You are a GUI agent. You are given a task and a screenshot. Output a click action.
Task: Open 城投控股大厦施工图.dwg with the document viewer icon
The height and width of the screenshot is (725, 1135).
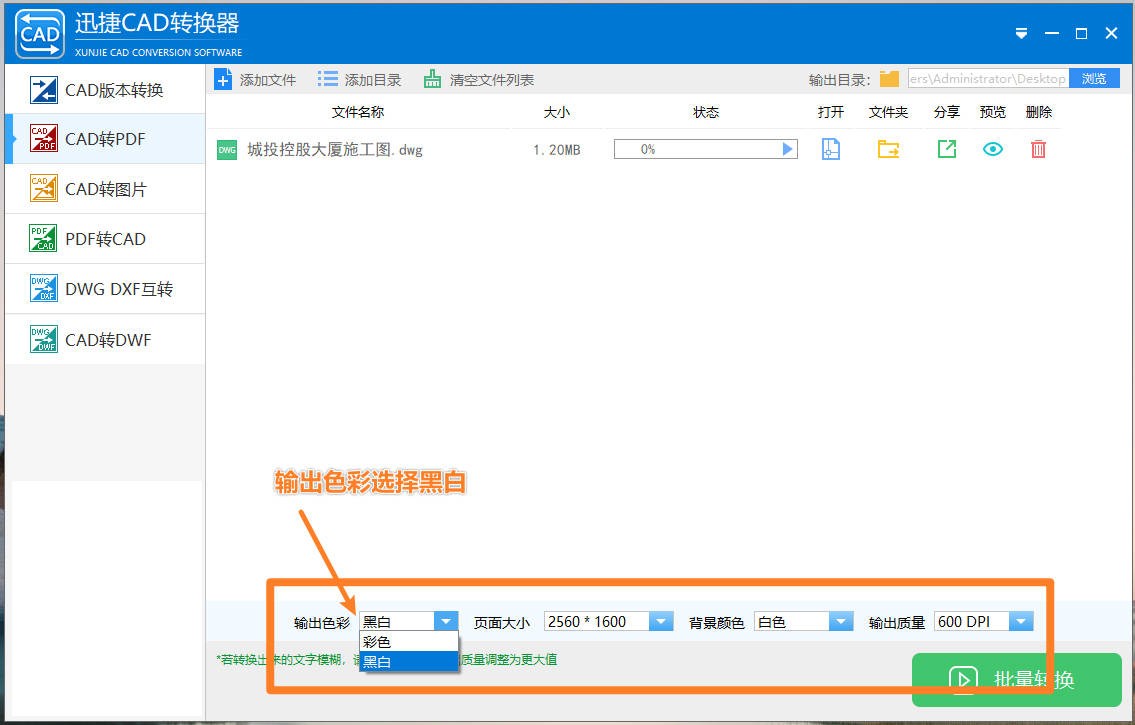coord(831,148)
